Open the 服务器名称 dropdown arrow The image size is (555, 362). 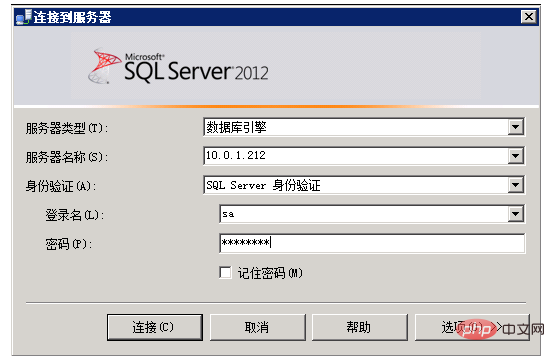pos(516,156)
